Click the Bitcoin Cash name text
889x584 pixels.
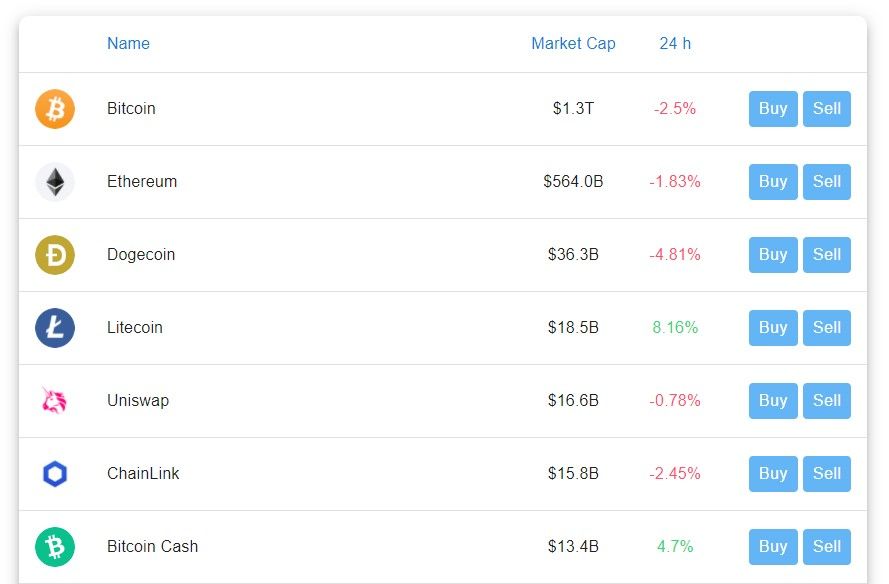(x=153, y=547)
